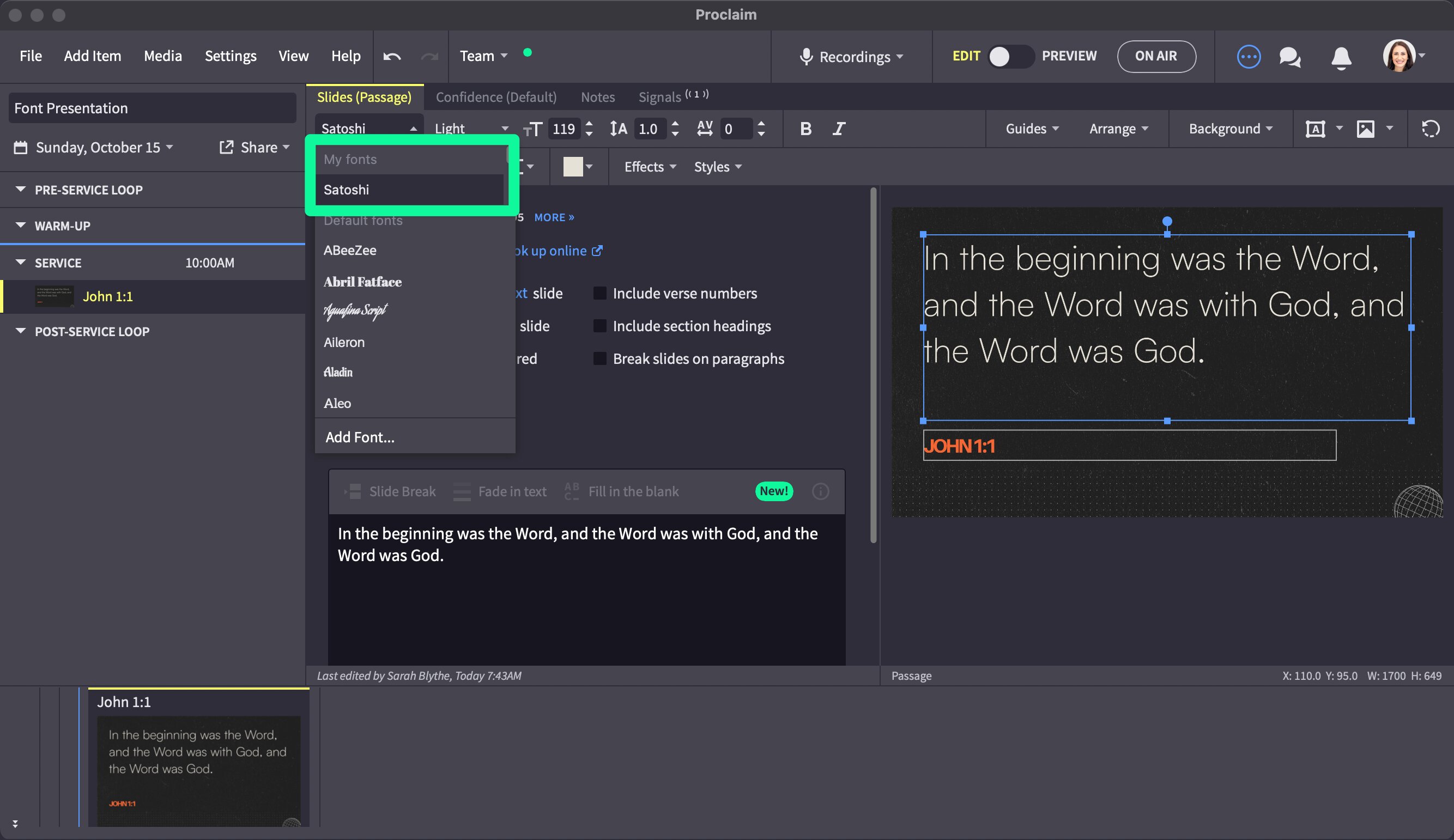Click the text box insert icon

pos(1315,129)
